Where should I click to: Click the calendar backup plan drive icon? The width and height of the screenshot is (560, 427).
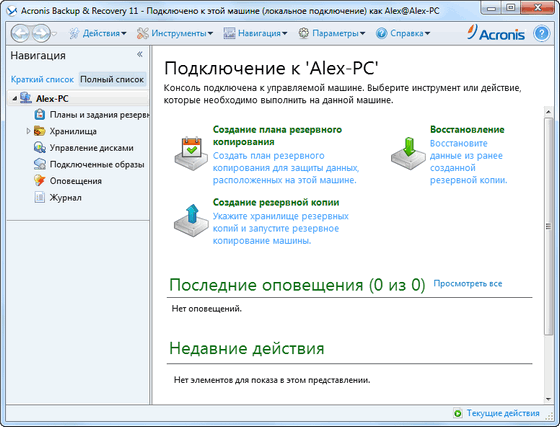(x=191, y=154)
